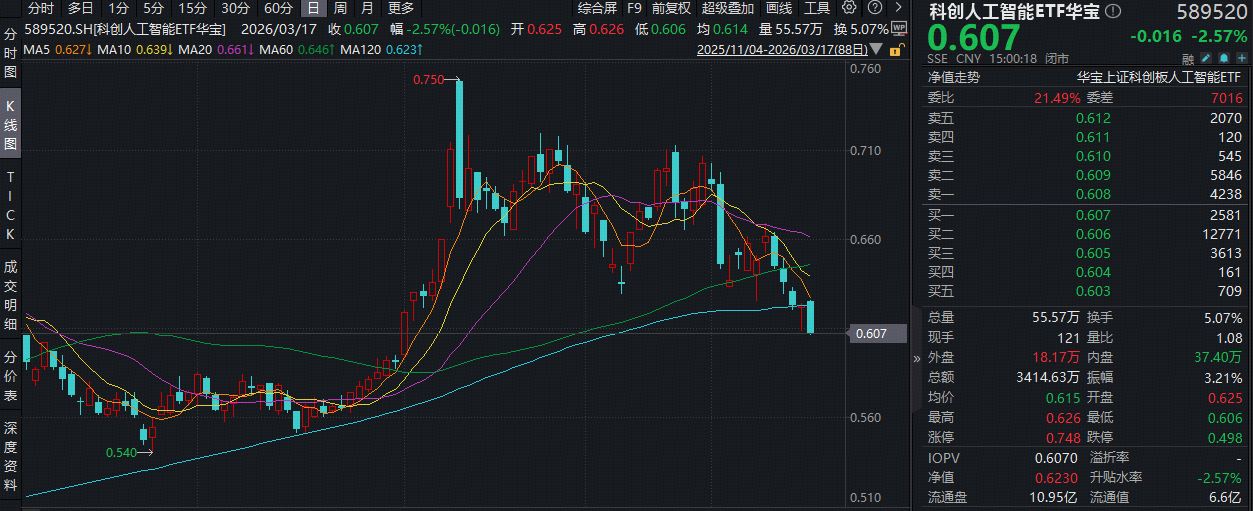The image size is (1253, 511).
Task: Toggle the F9 view button
Action: tap(634, 8)
